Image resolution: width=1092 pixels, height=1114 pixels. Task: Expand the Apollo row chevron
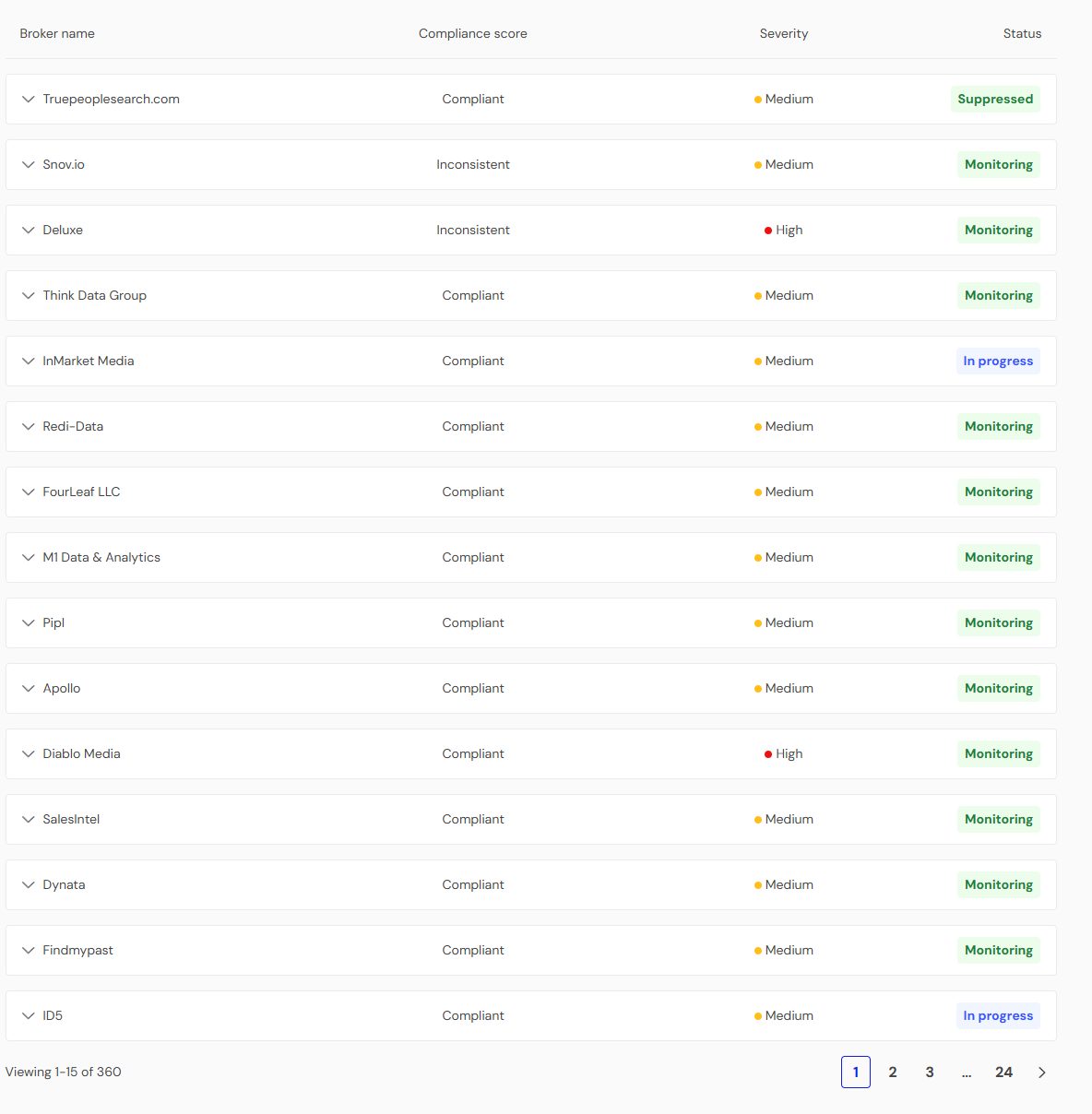[x=29, y=688]
